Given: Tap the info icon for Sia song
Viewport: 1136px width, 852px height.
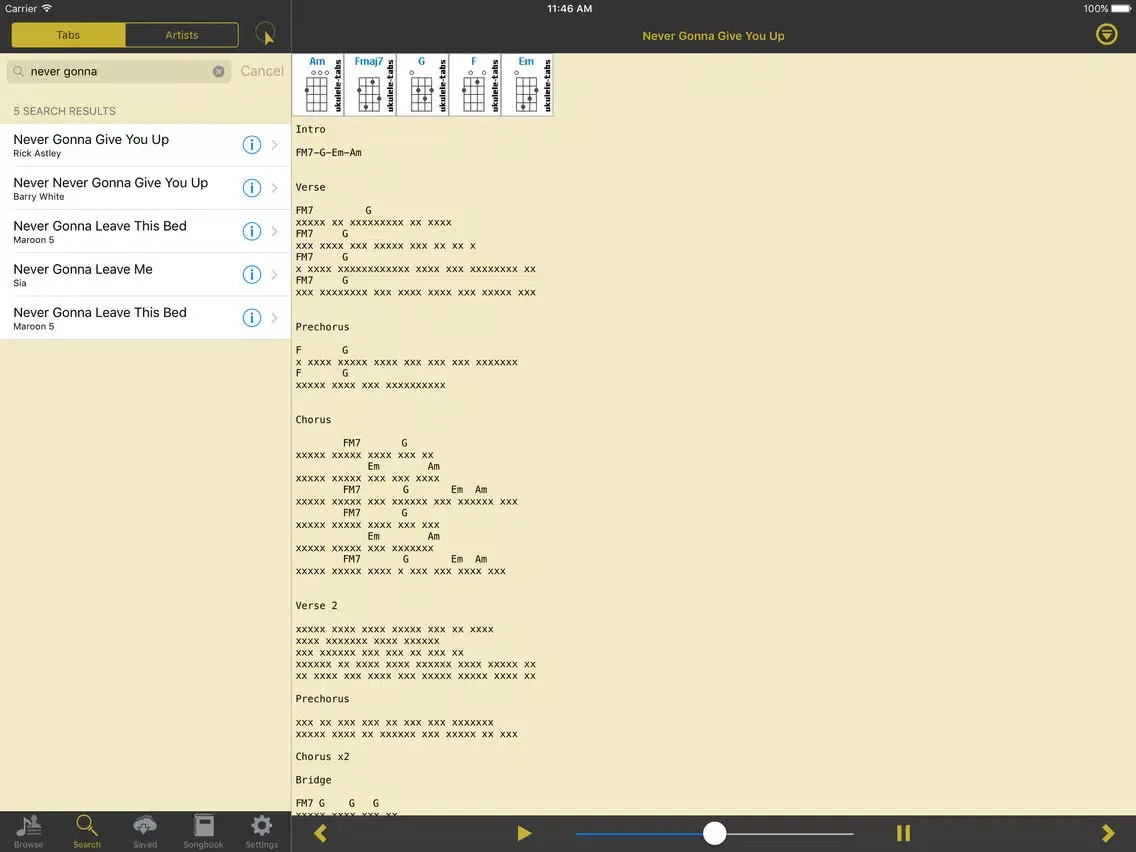Looking at the screenshot, I should pyautogui.click(x=252, y=275).
